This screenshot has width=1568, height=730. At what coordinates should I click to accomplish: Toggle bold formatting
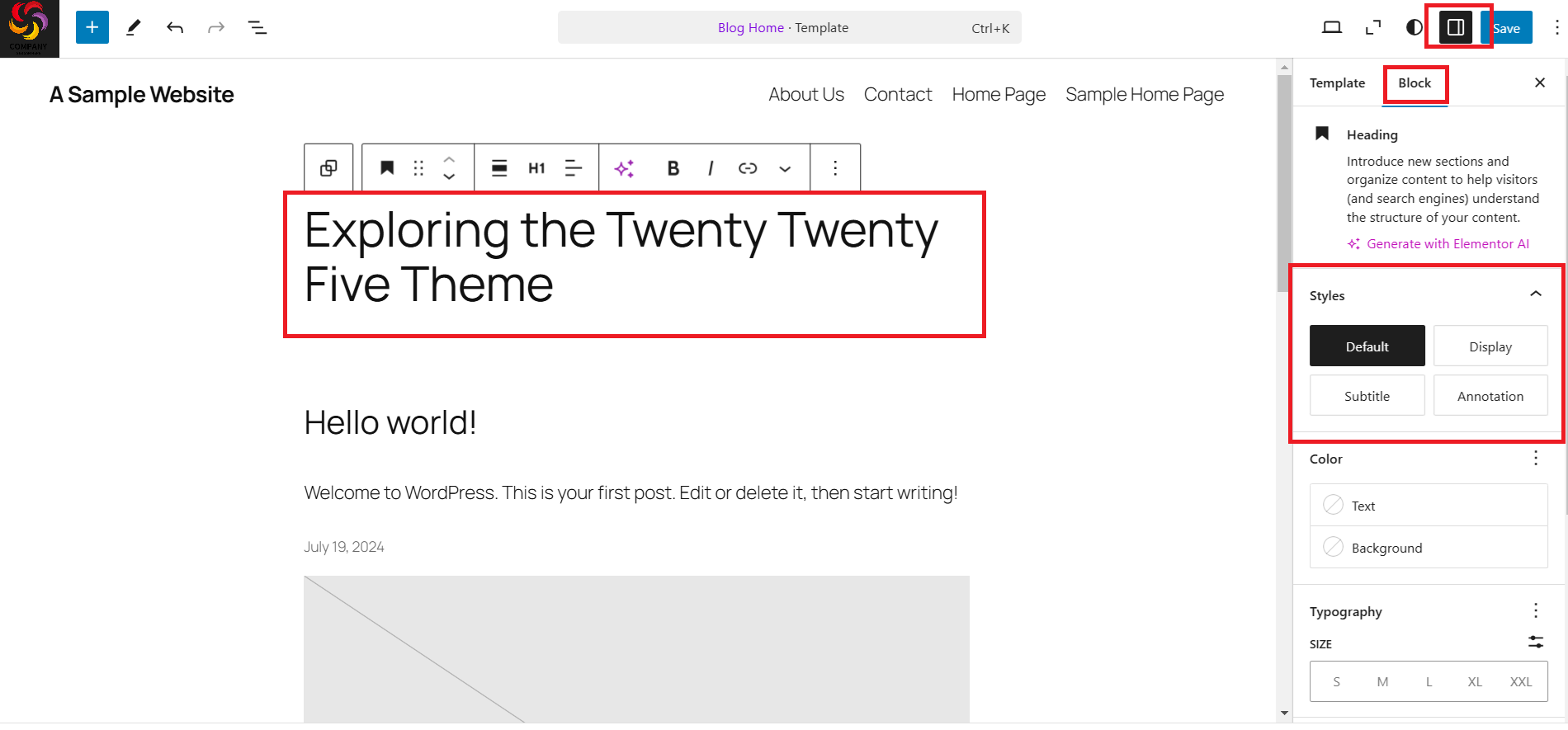coord(673,168)
